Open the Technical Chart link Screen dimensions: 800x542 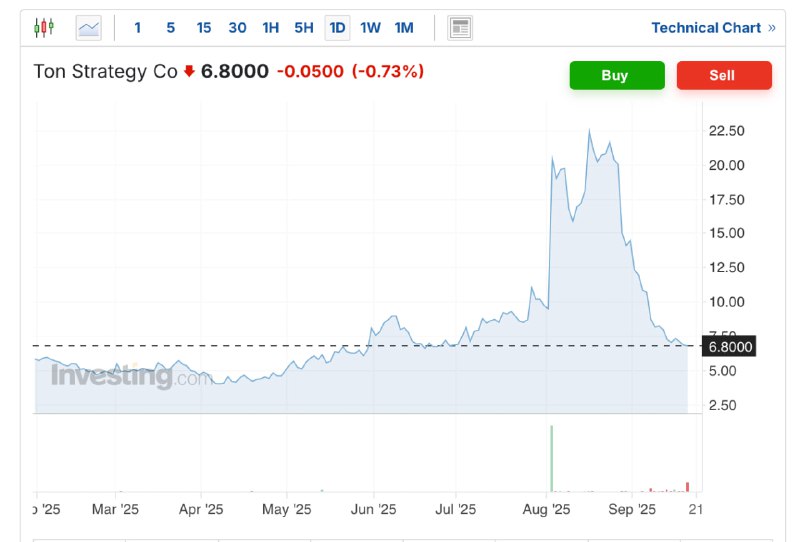coord(706,28)
